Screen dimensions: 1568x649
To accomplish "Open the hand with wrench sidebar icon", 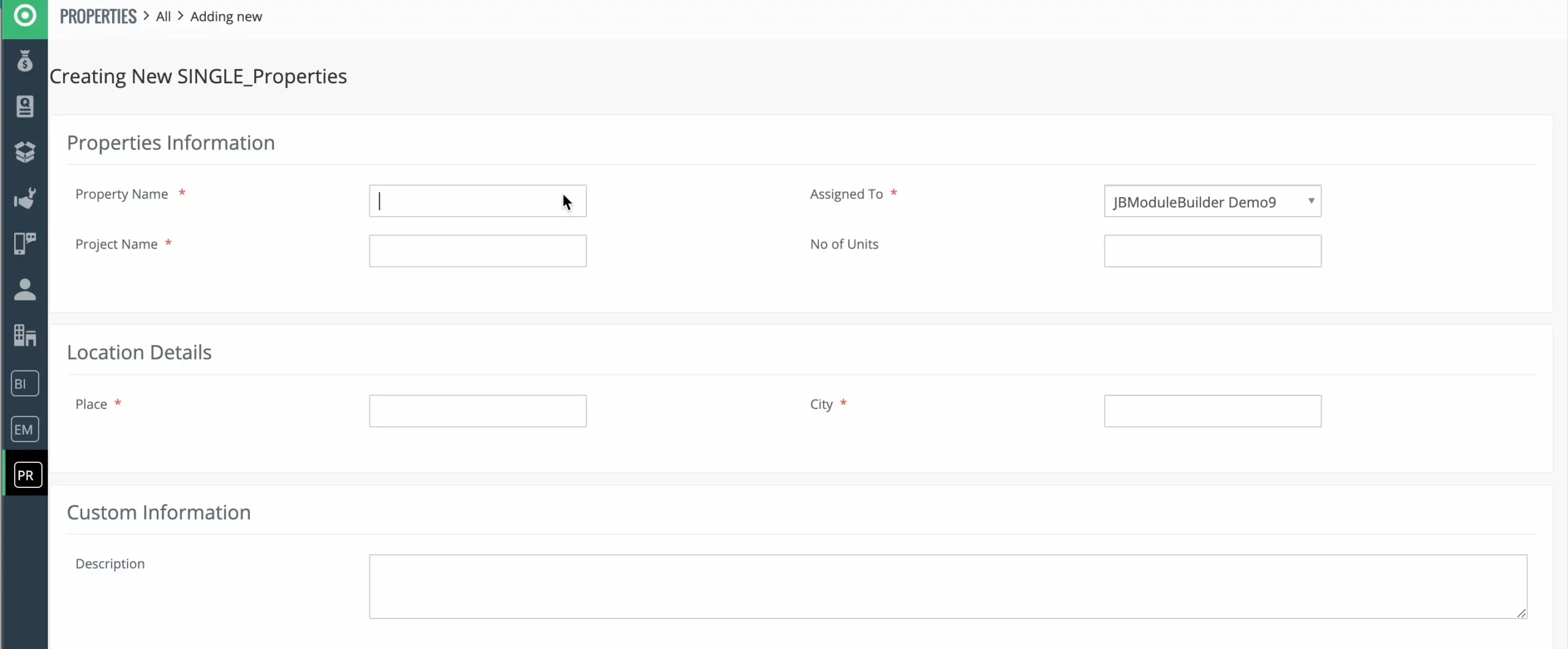I will (x=24, y=198).
